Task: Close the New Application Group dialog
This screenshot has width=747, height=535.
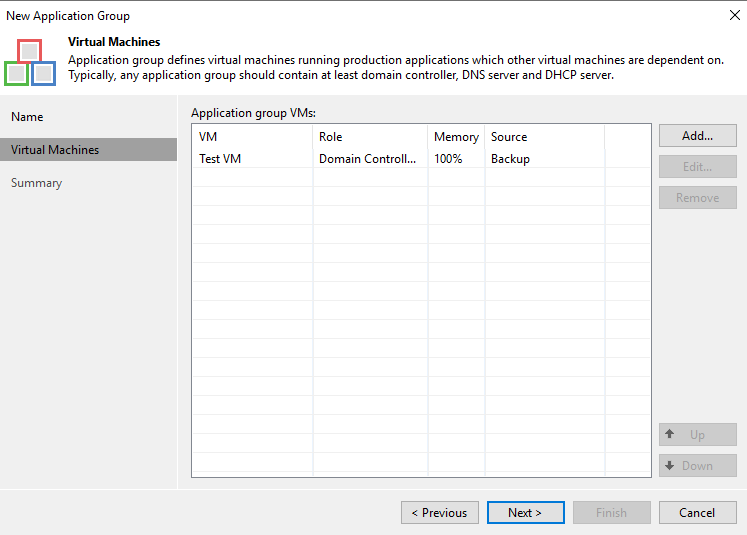Action: point(735,15)
